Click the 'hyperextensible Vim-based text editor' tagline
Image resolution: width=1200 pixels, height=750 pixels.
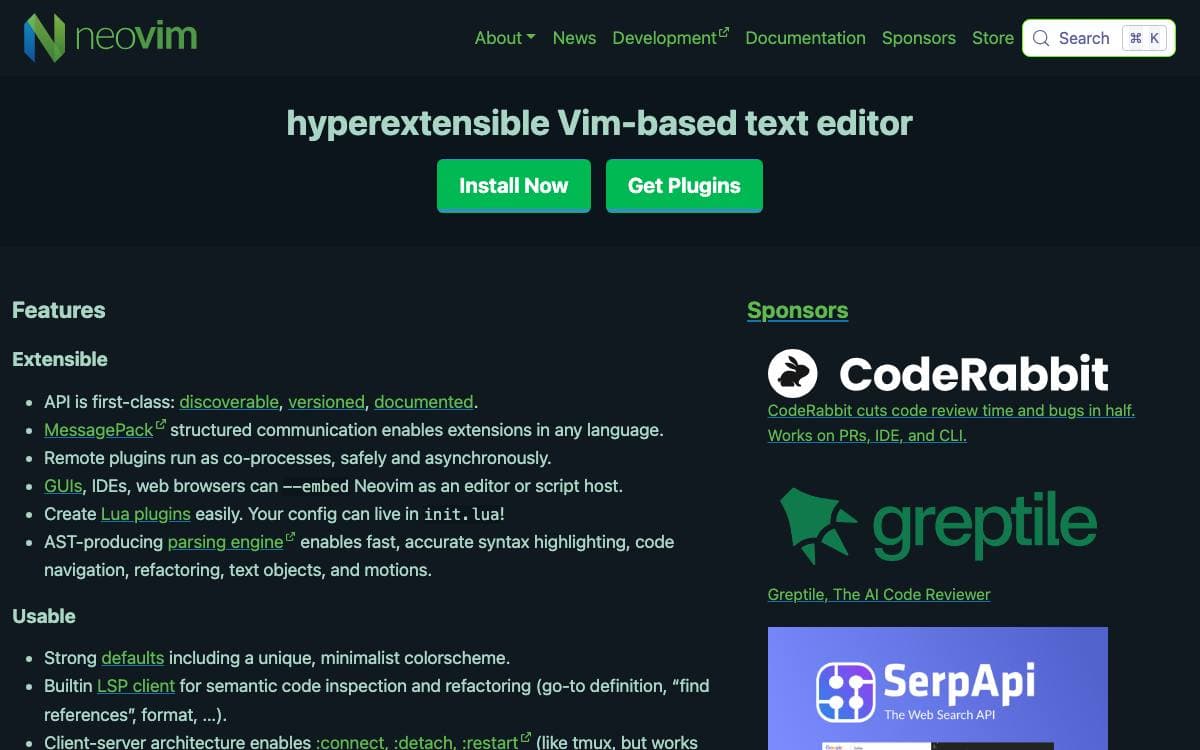[x=600, y=123]
